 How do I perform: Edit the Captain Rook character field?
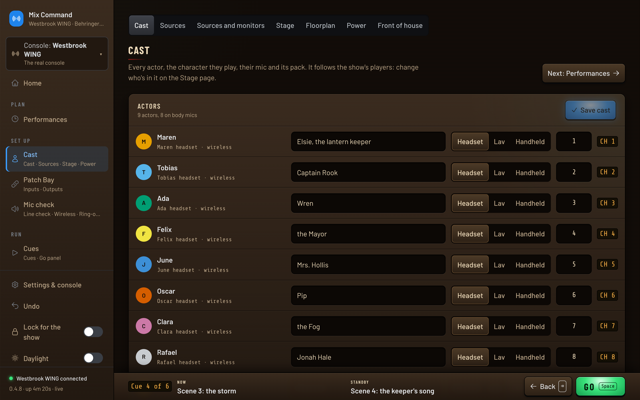368,173
